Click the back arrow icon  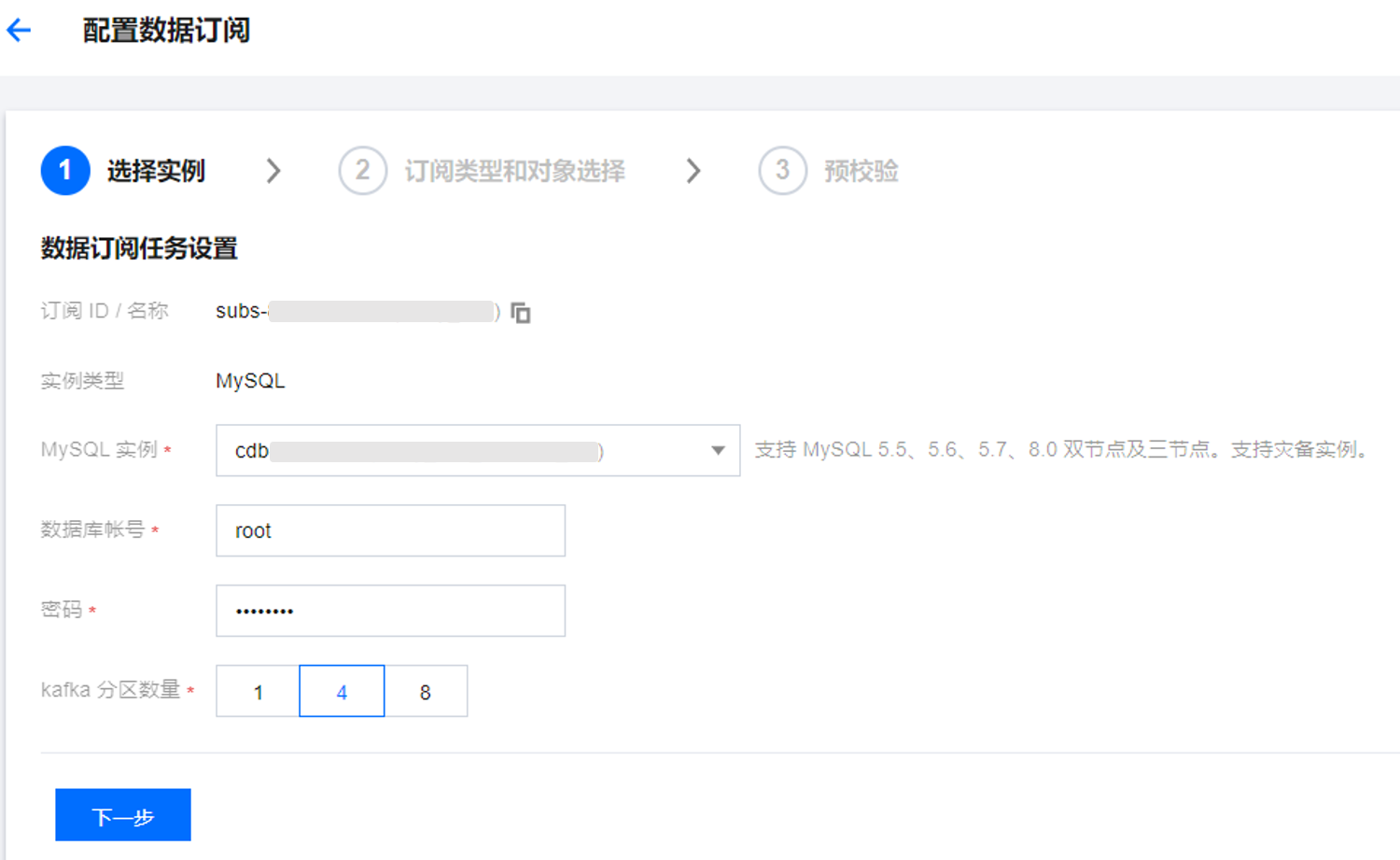coord(20,30)
